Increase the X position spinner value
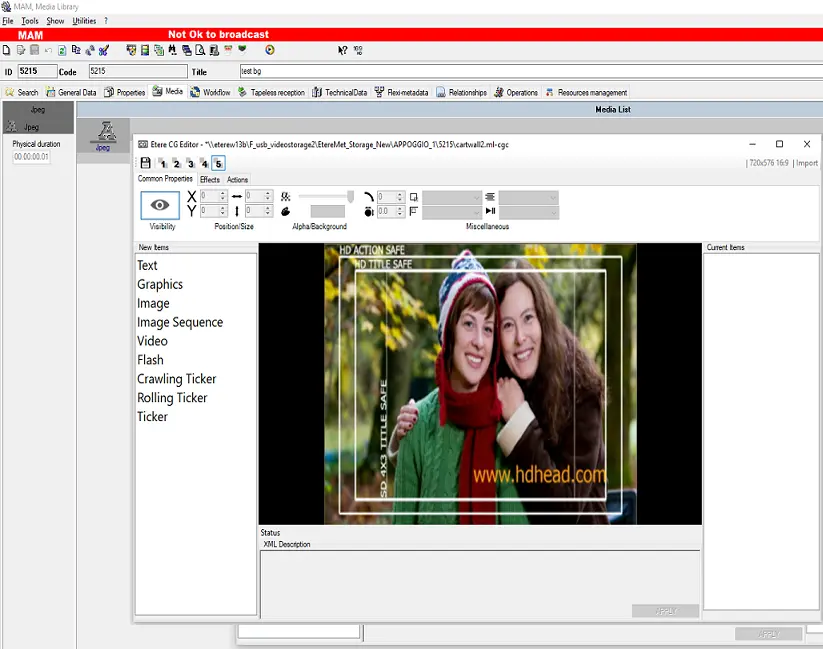Image resolution: width=823 pixels, height=649 pixels. (x=223, y=193)
